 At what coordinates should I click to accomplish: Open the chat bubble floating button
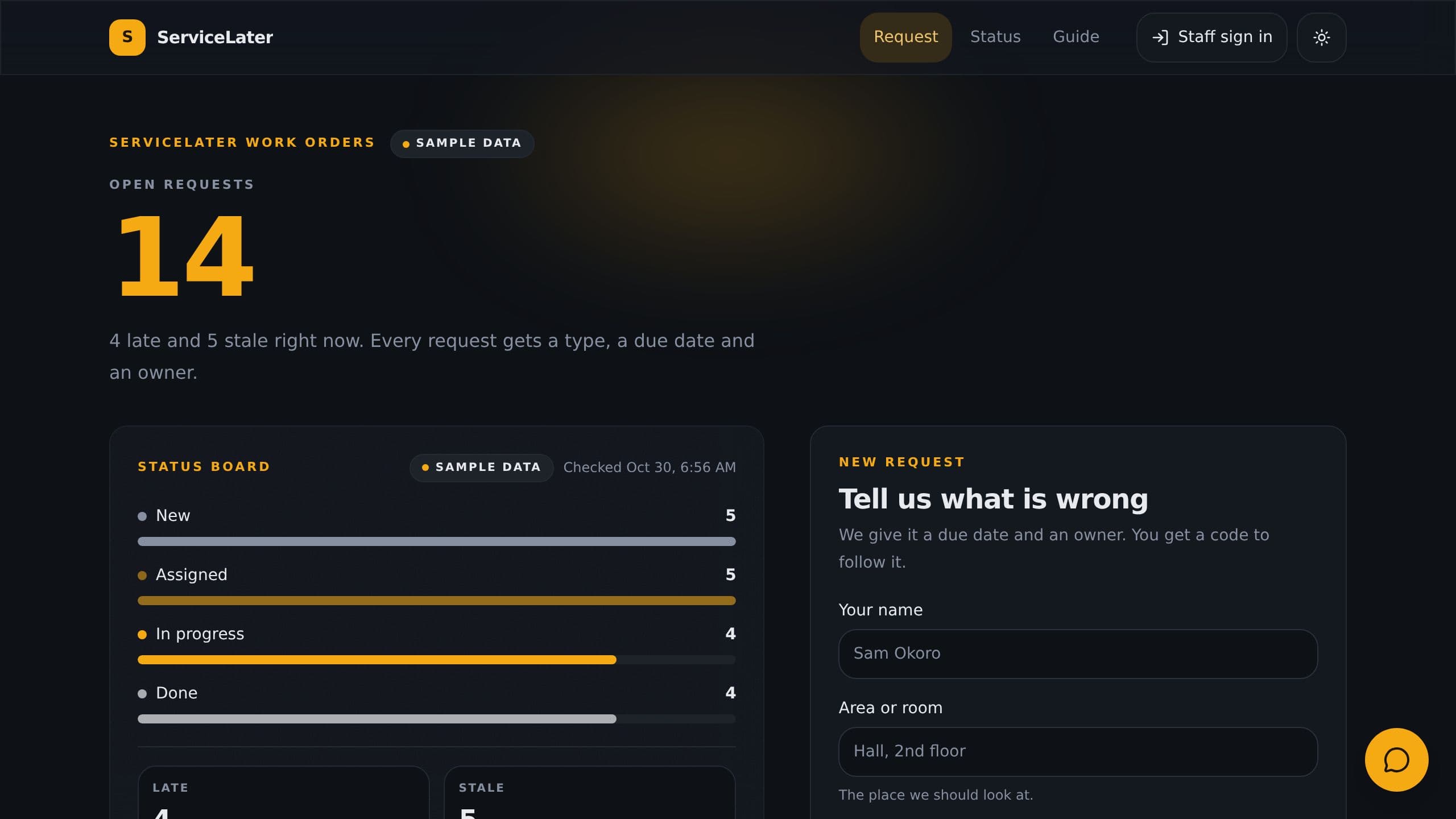tap(1396, 760)
